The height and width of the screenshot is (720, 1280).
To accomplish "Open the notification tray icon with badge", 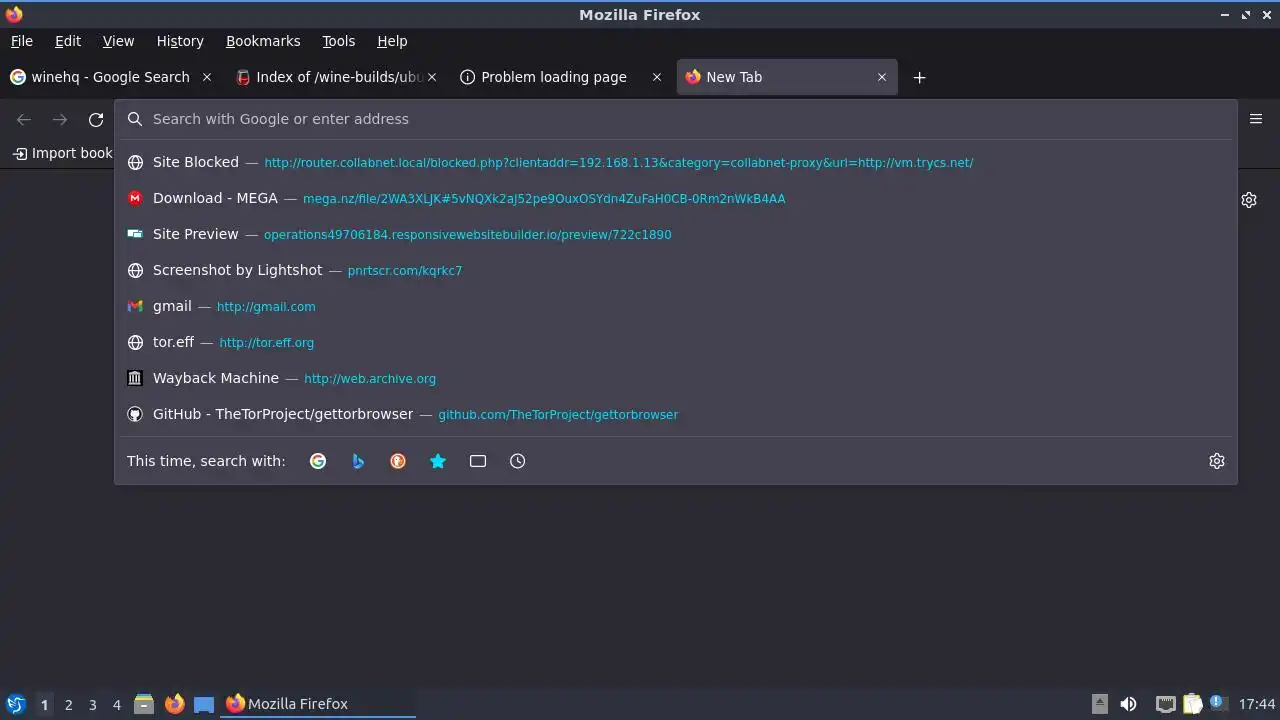I will pos(1218,703).
